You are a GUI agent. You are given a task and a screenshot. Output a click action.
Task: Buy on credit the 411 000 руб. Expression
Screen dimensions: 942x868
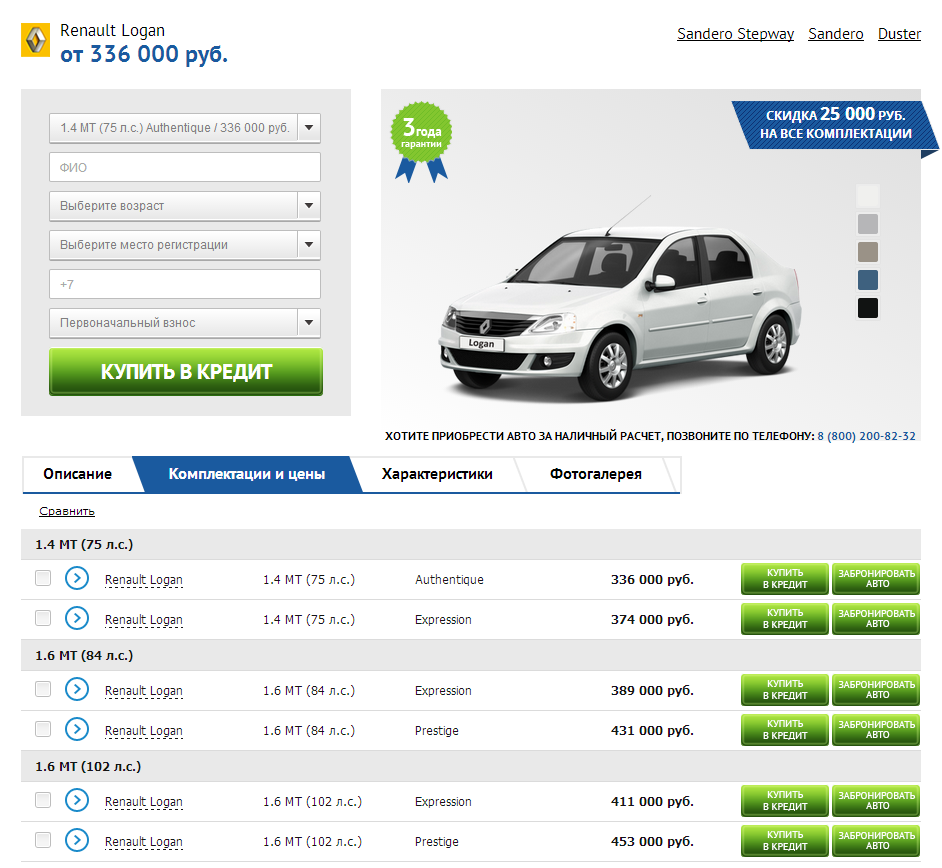785,801
